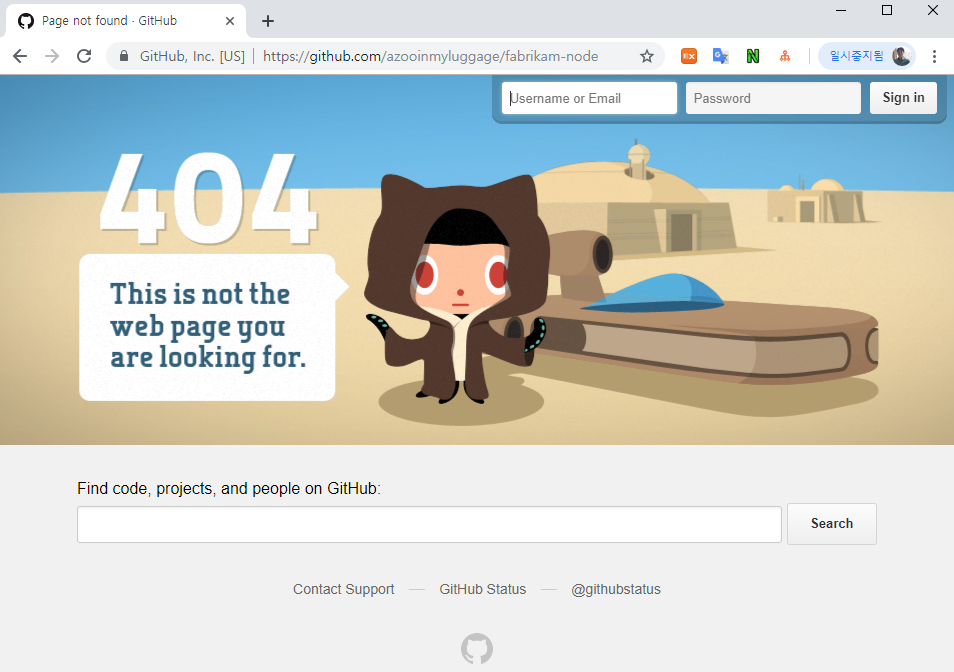Viewport: 954px width, 672px height.
Task: Click the padlock site security icon
Action: [124, 57]
